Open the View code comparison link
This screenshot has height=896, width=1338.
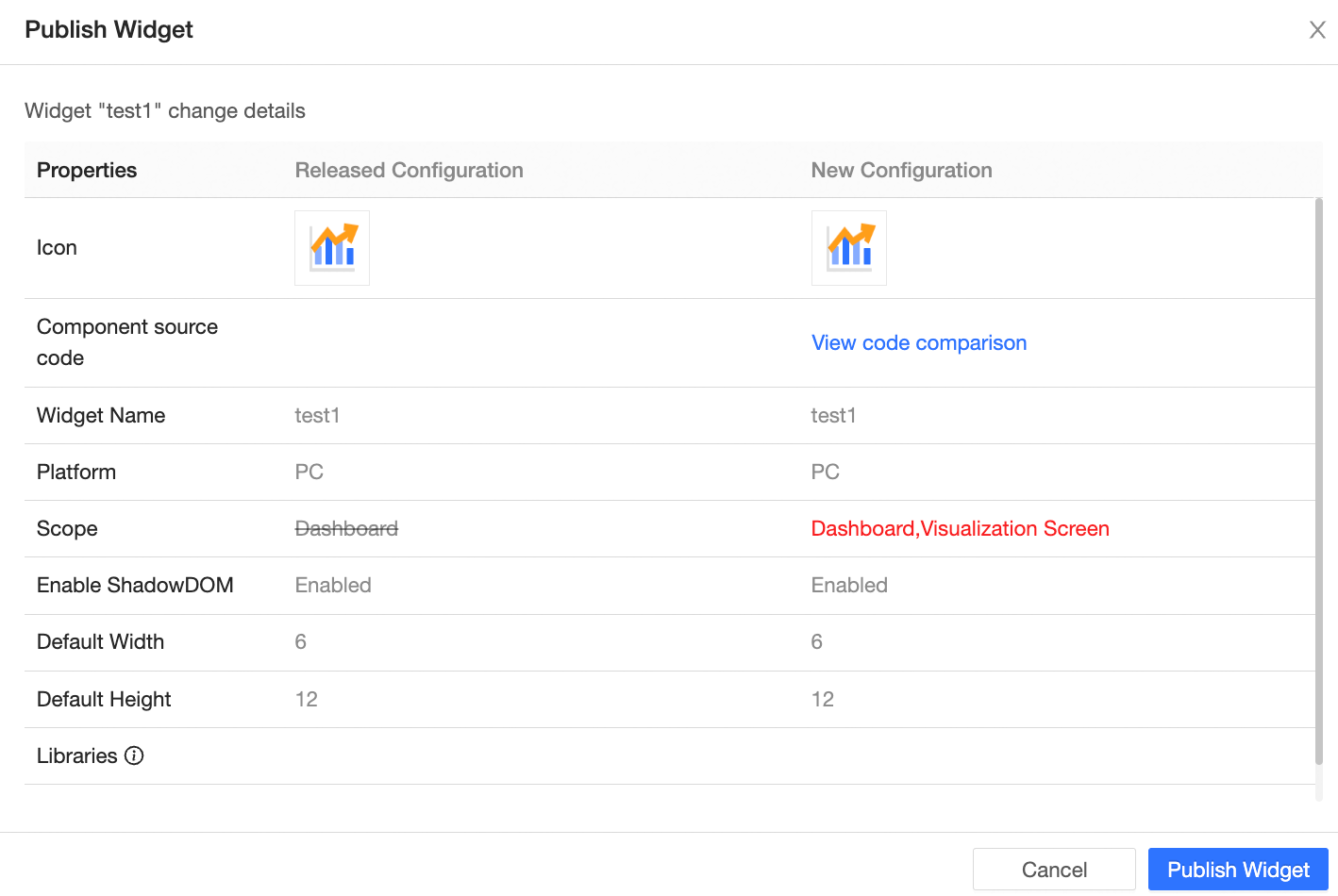[918, 343]
